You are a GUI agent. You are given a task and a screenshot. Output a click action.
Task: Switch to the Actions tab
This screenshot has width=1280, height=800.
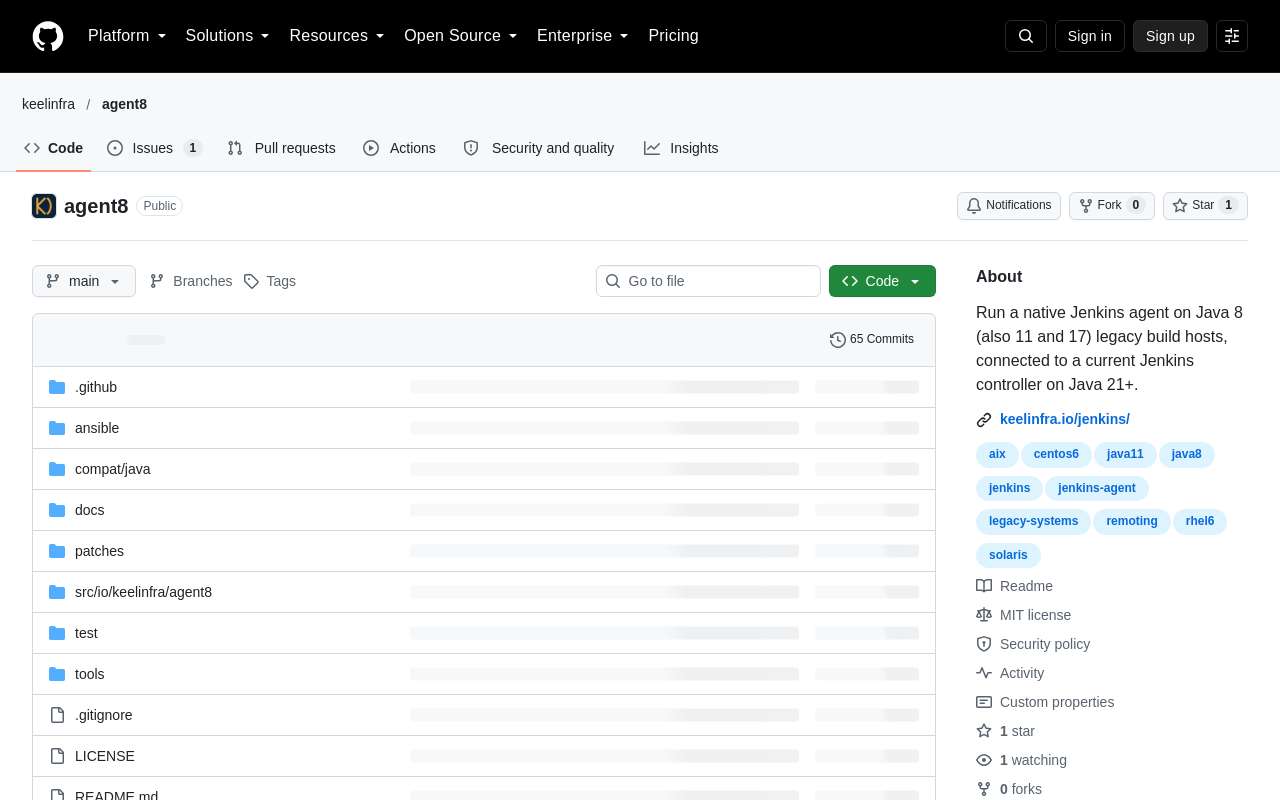click(400, 148)
